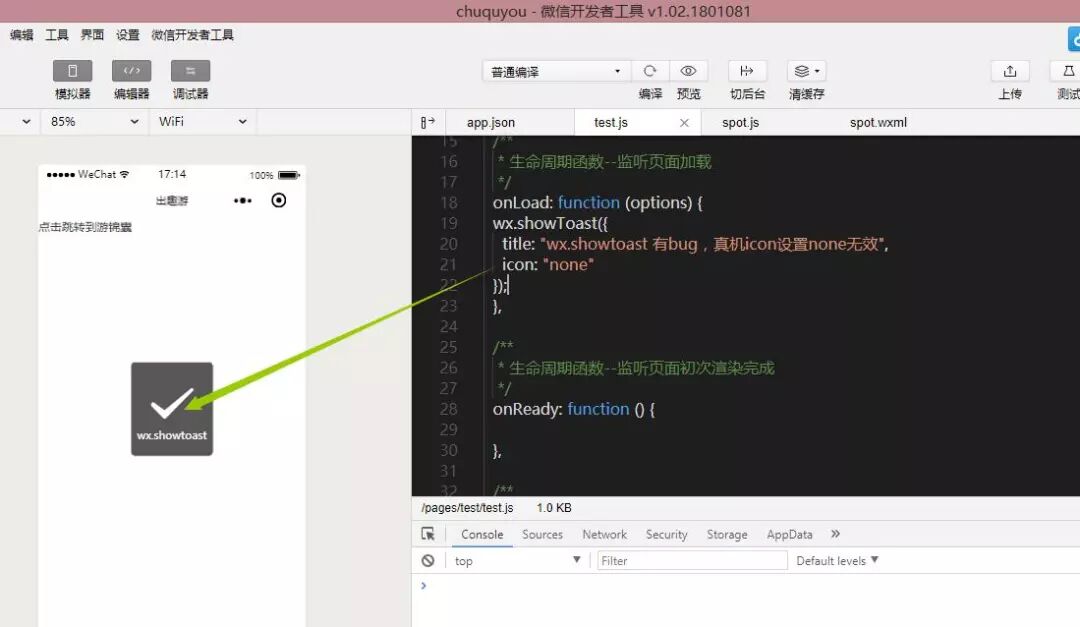Click the compile (编译) refresh icon
The height and width of the screenshot is (627, 1080).
click(x=650, y=71)
